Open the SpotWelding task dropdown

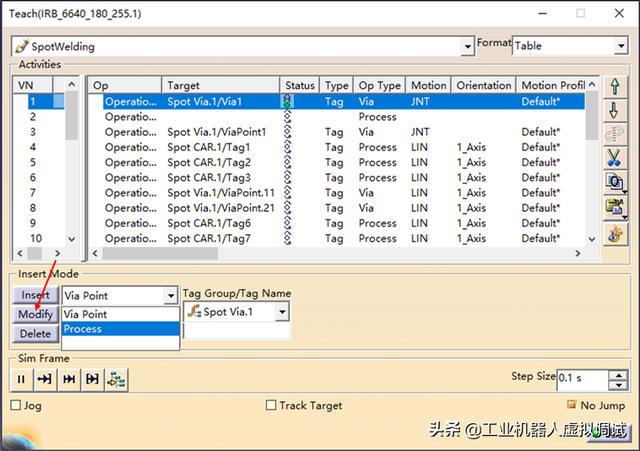point(467,47)
